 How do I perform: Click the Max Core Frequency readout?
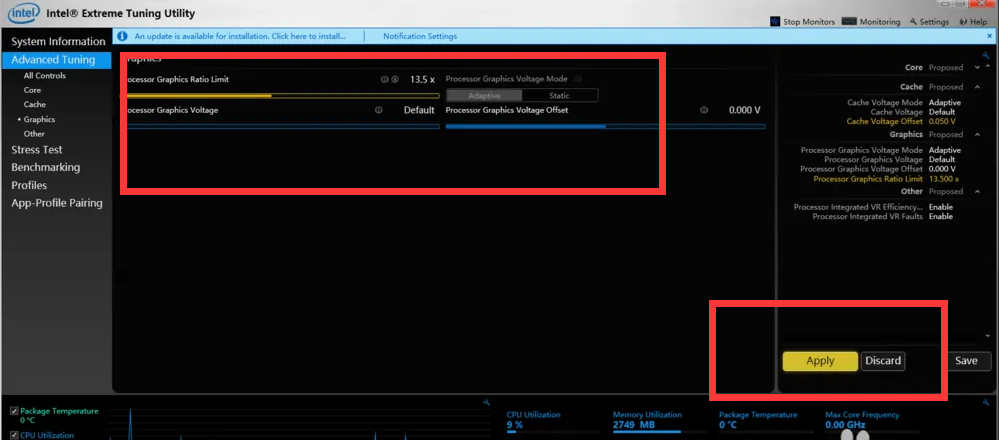pyautogui.click(x=862, y=420)
